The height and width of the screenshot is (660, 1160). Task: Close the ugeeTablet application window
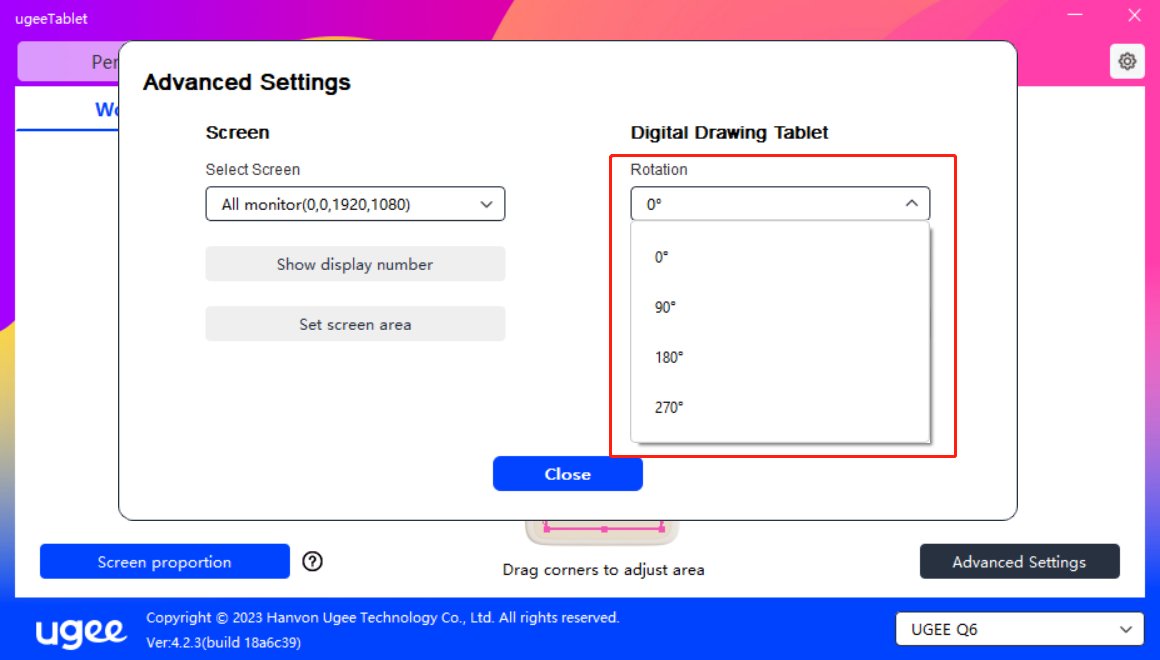click(1134, 16)
